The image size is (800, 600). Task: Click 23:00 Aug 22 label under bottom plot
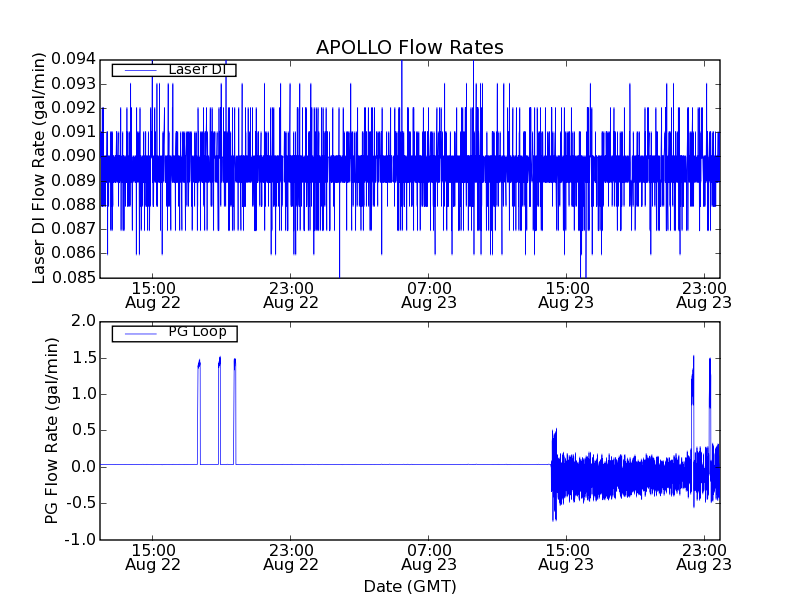[290, 556]
